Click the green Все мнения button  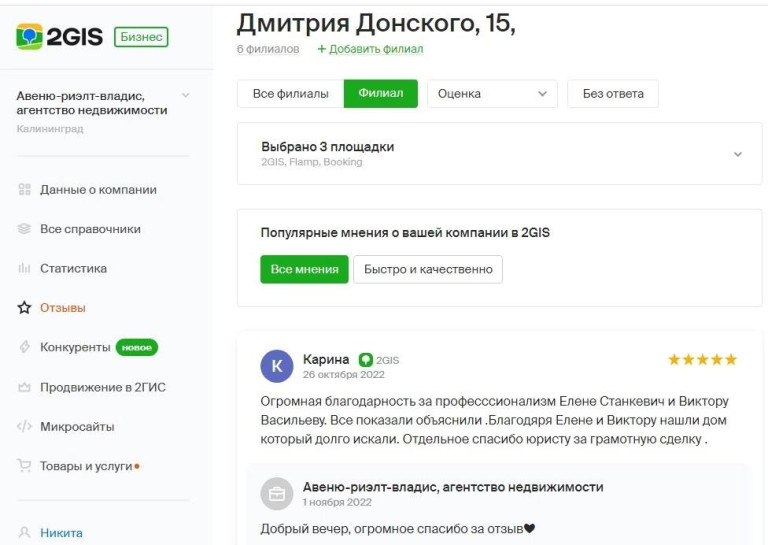[x=304, y=269]
